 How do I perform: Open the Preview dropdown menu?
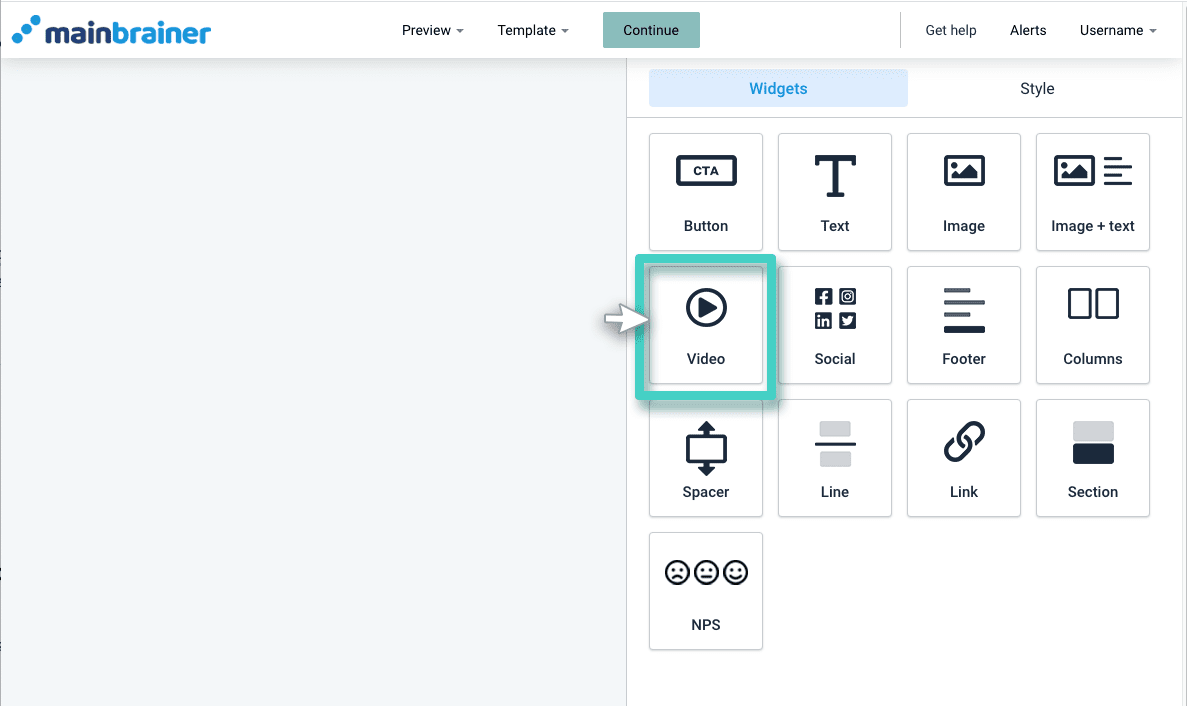[432, 30]
